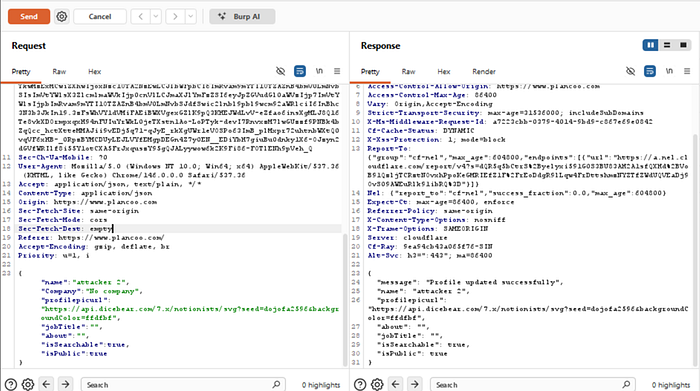700x391 pixels.
Task: Open Request panel options menu
Action: 337,71
